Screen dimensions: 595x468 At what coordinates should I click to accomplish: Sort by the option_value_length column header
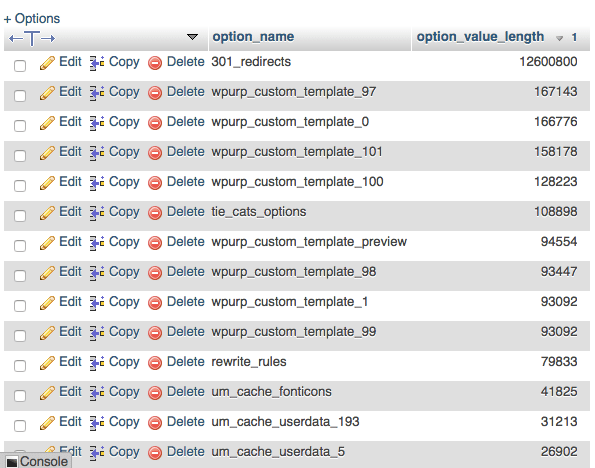(x=480, y=37)
